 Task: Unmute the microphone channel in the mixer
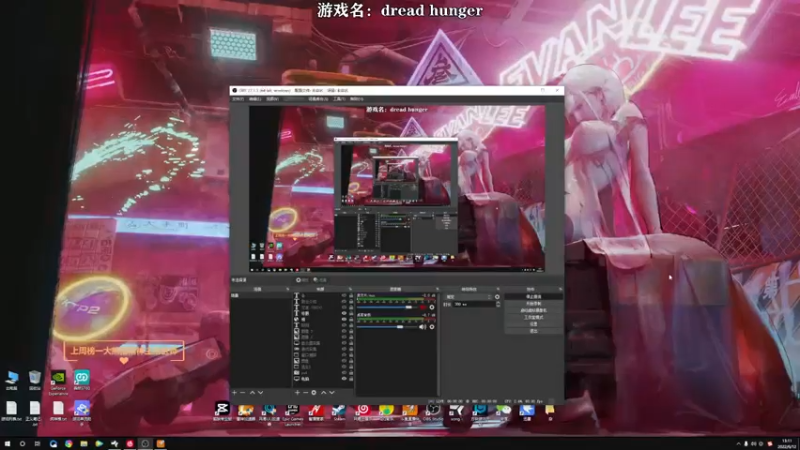click(x=422, y=307)
